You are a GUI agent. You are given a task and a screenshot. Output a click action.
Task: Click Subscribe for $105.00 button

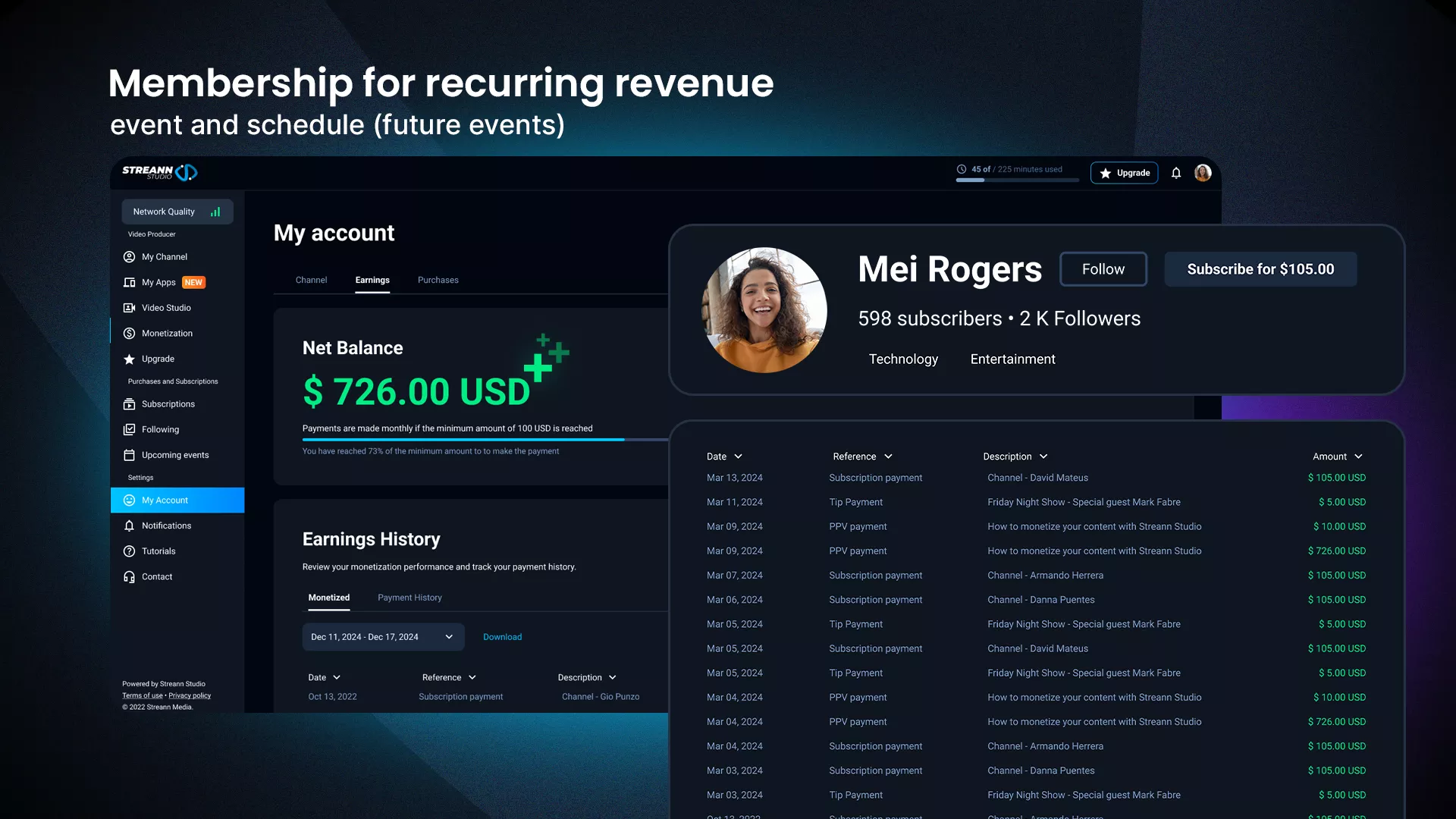[1260, 269]
